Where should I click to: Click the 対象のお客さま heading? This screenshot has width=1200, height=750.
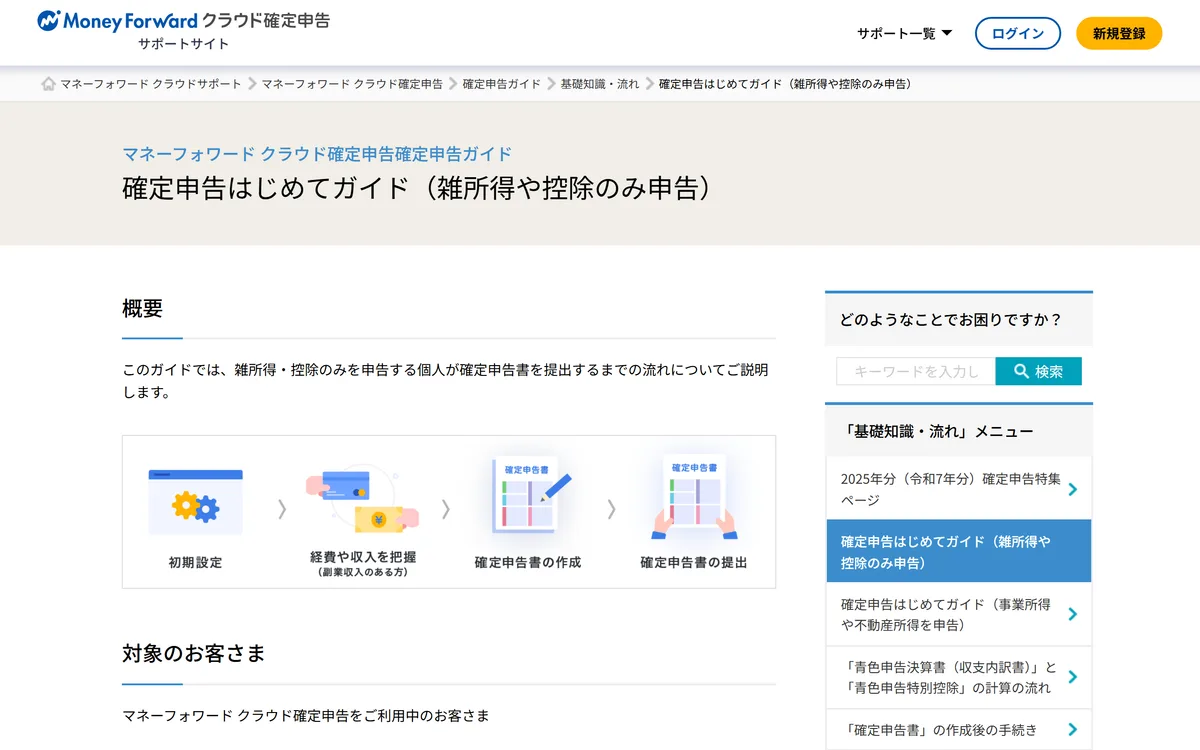click(194, 654)
